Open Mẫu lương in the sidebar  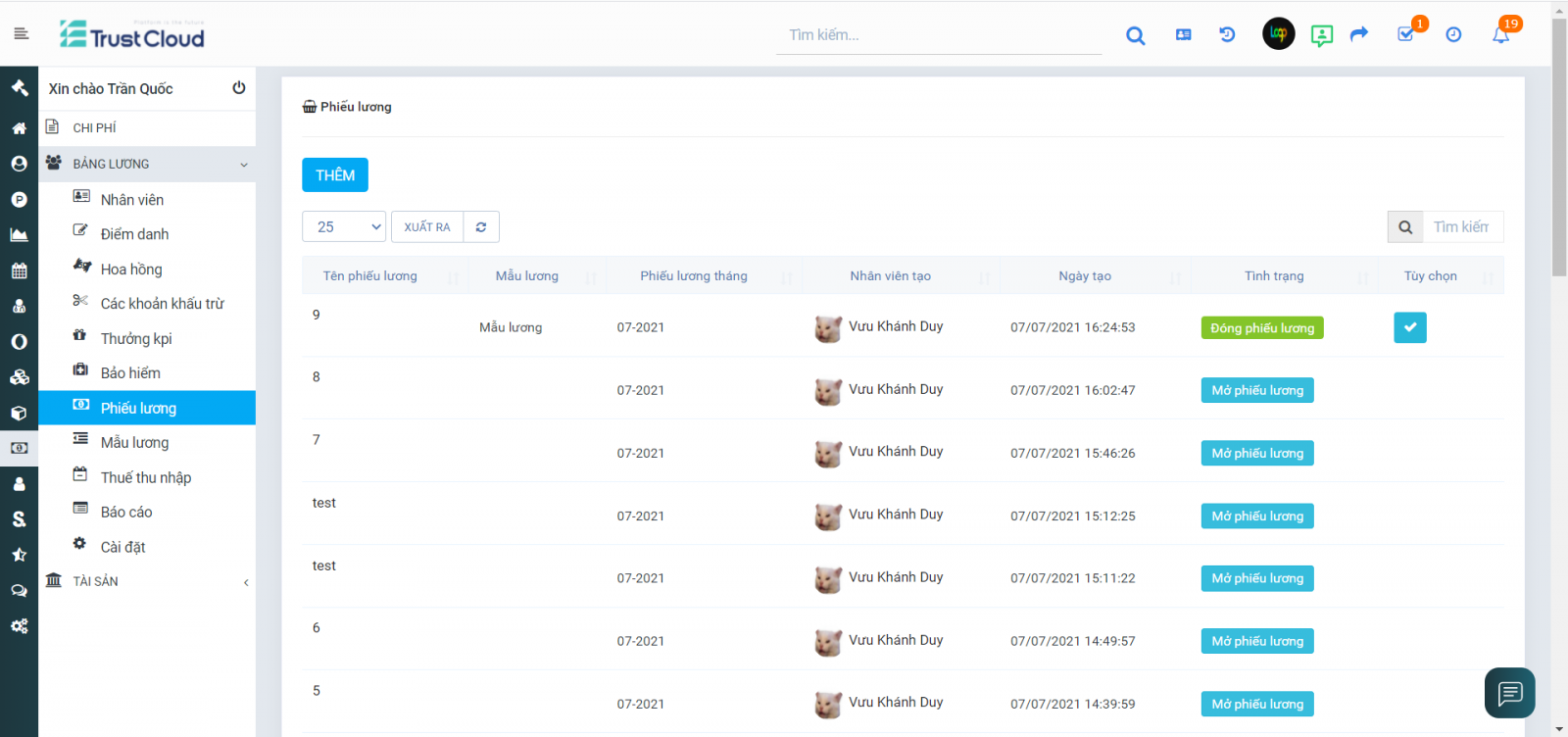pos(134,443)
